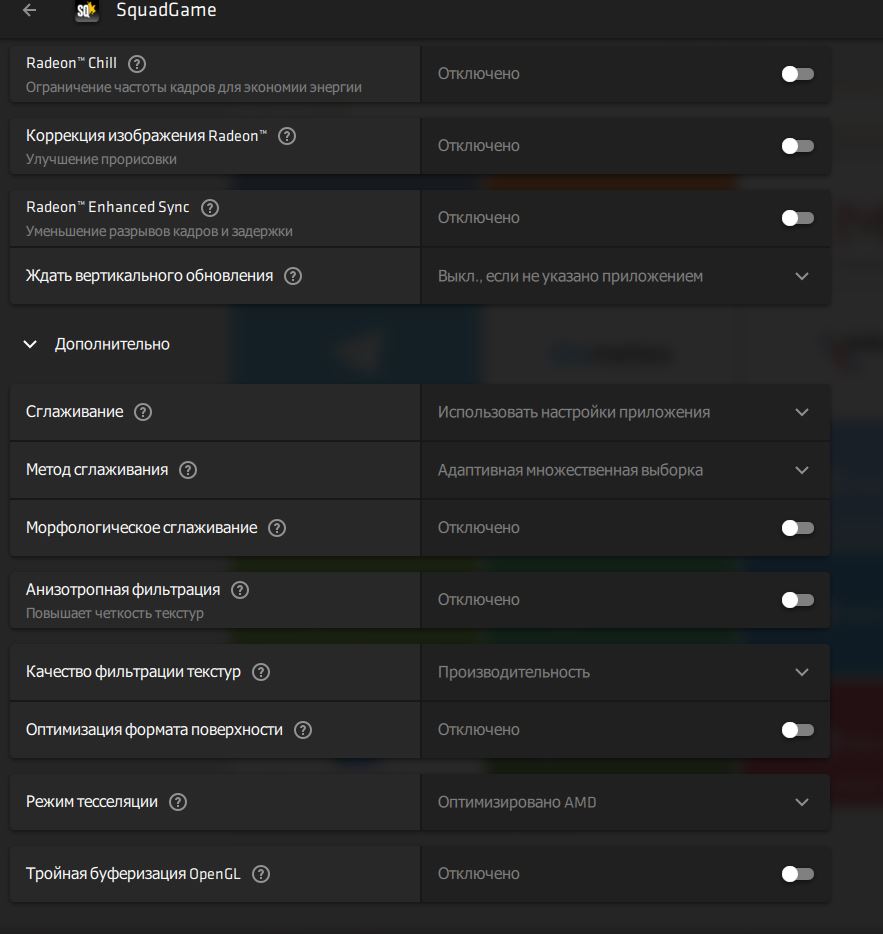
Task: Click the 'Режим тесселяции' label
Action: point(92,802)
